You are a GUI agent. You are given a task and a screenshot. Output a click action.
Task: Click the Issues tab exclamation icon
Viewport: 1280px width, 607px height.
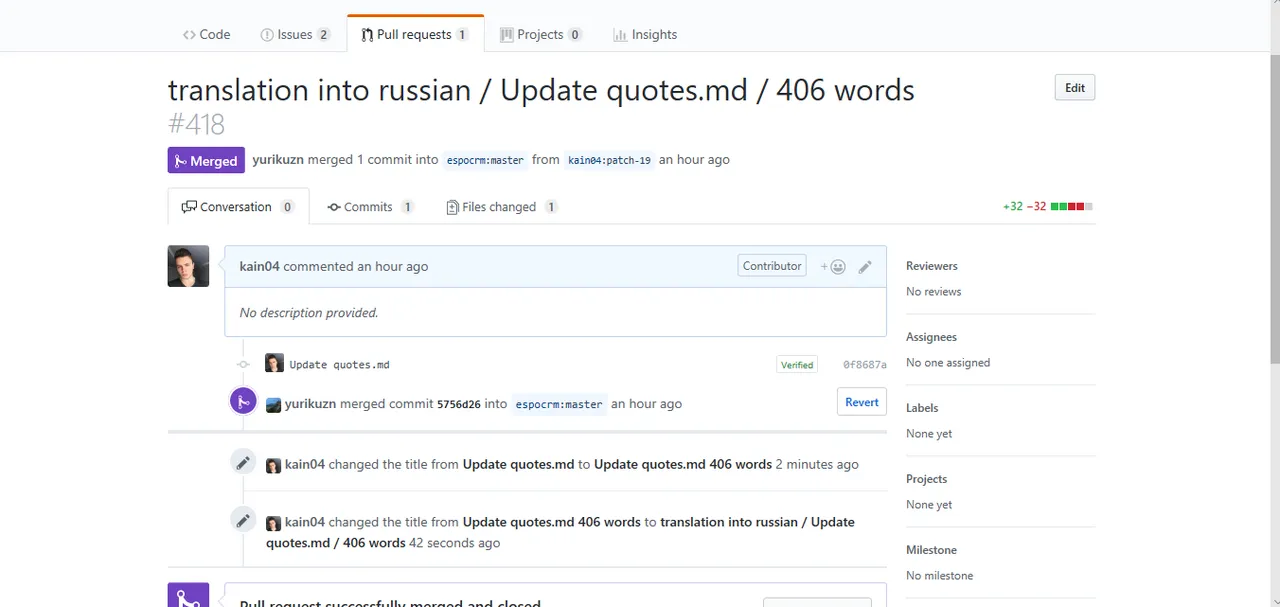click(267, 35)
